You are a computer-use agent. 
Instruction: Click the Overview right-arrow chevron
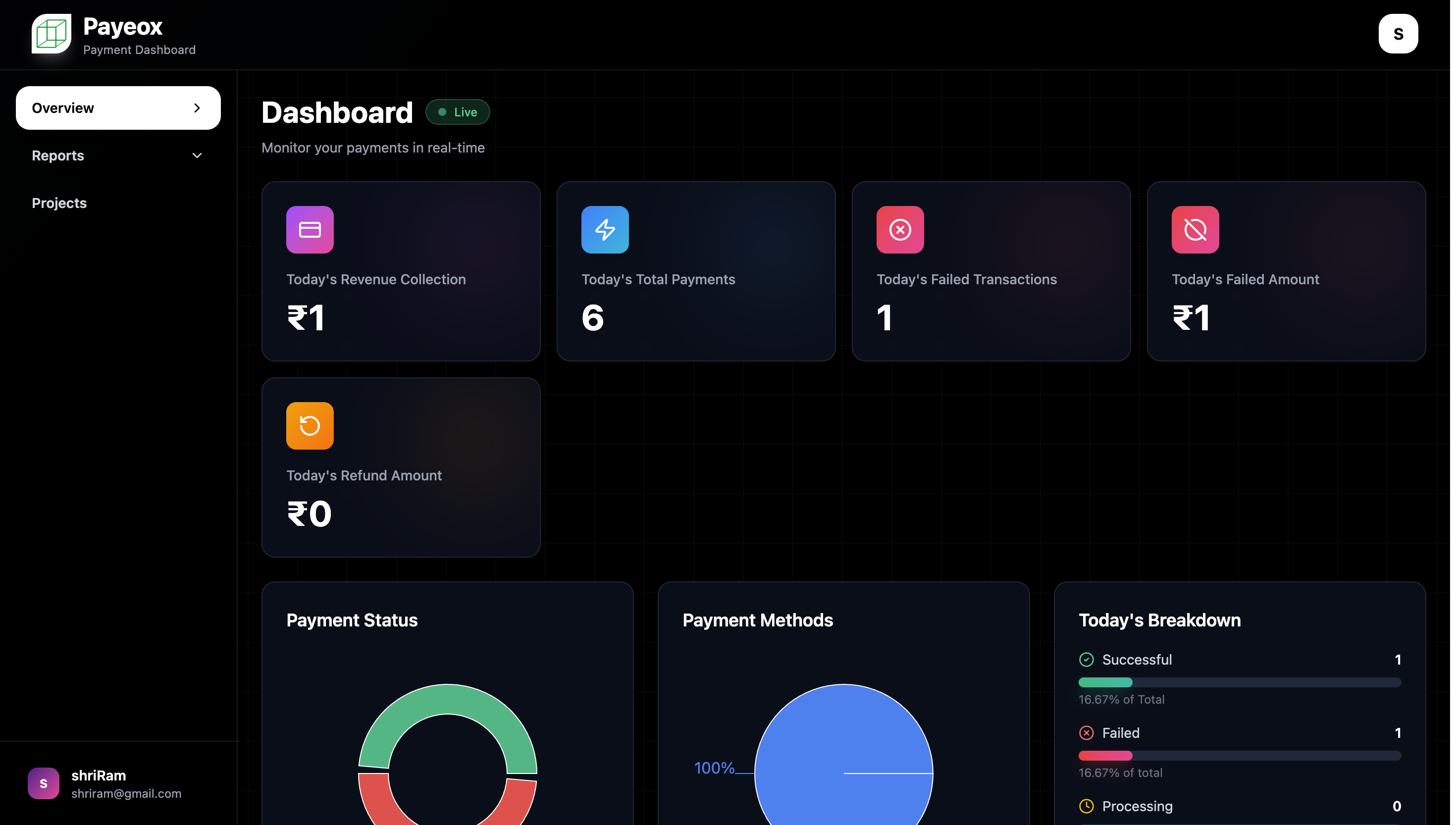(x=197, y=107)
